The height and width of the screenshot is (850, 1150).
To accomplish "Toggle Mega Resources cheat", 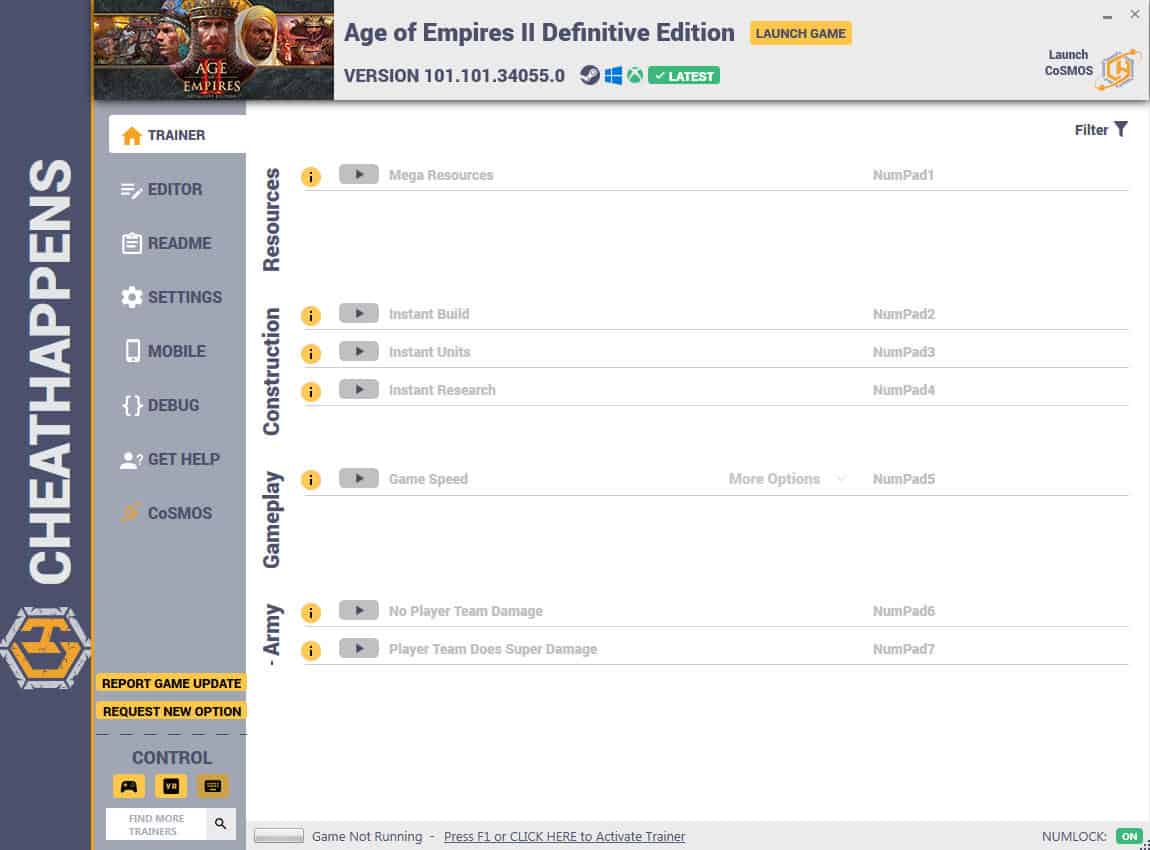I will [x=359, y=175].
